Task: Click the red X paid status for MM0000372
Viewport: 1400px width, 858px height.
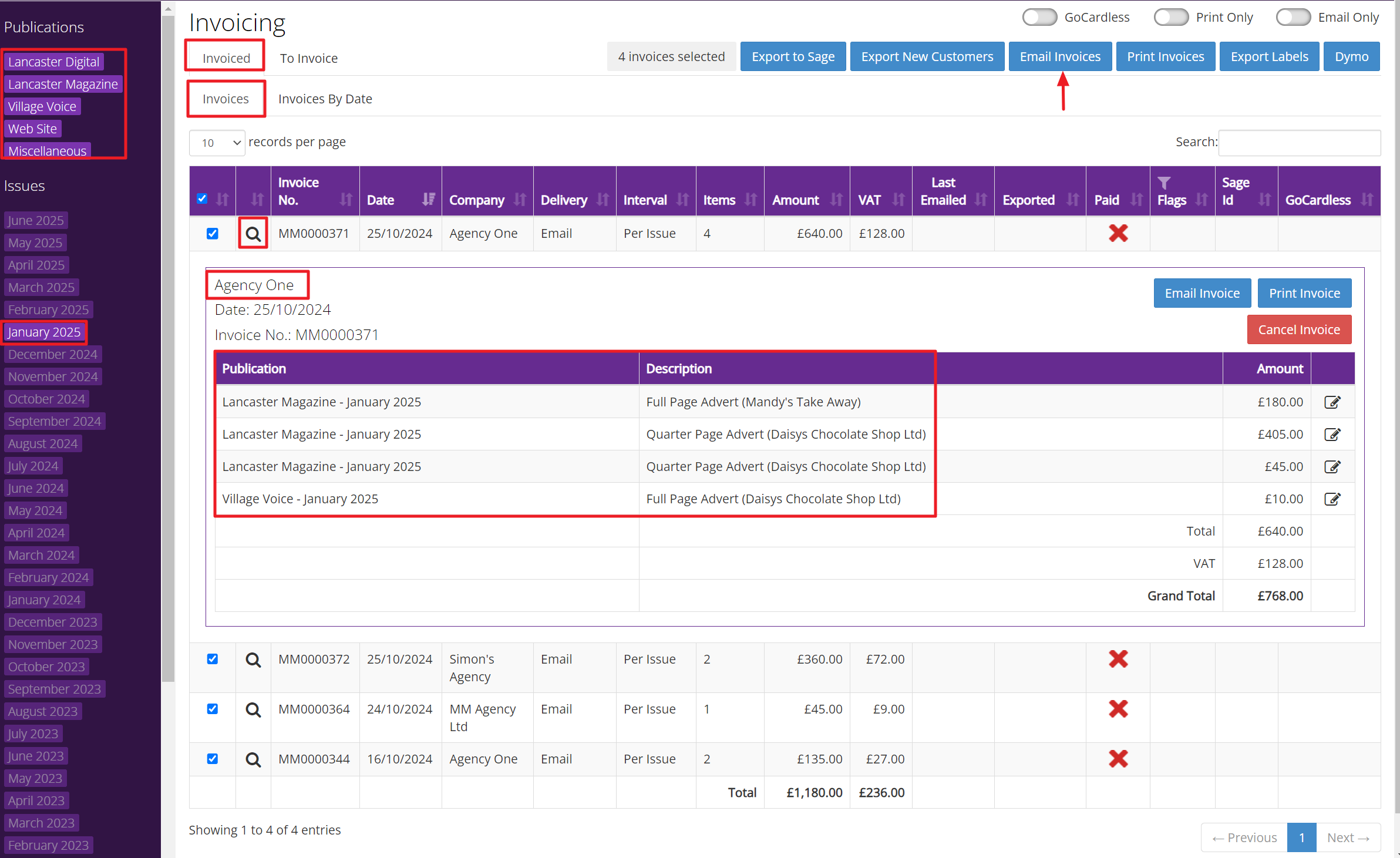Action: [x=1118, y=659]
